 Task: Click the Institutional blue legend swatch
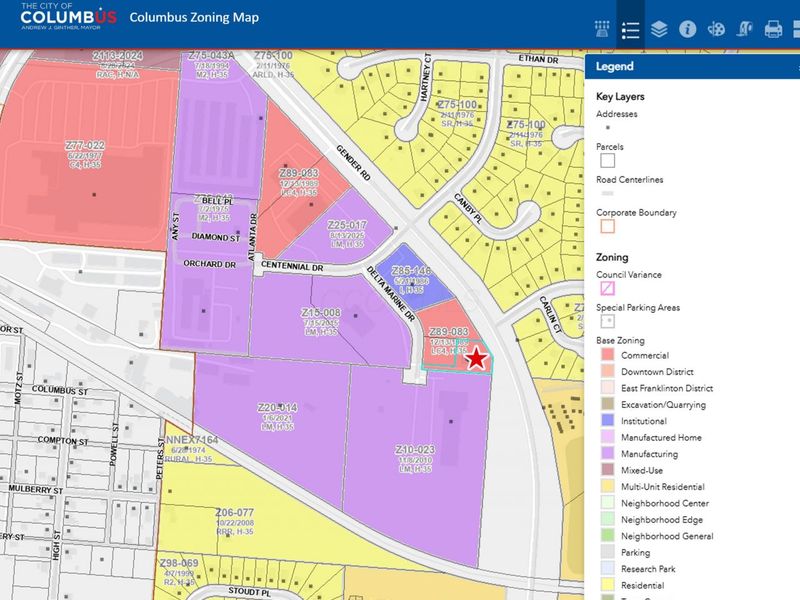click(604, 421)
